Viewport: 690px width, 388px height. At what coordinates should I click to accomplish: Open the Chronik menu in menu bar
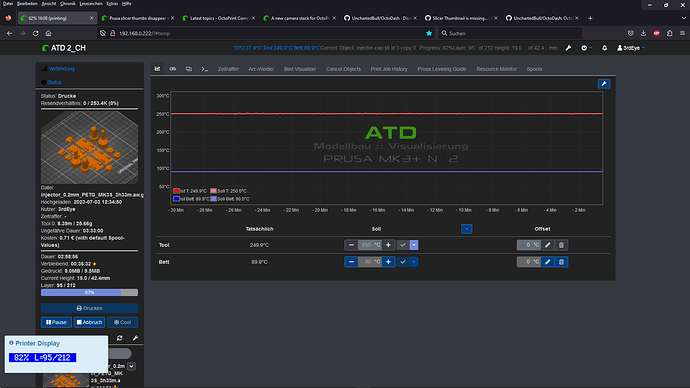click(68, 4)
